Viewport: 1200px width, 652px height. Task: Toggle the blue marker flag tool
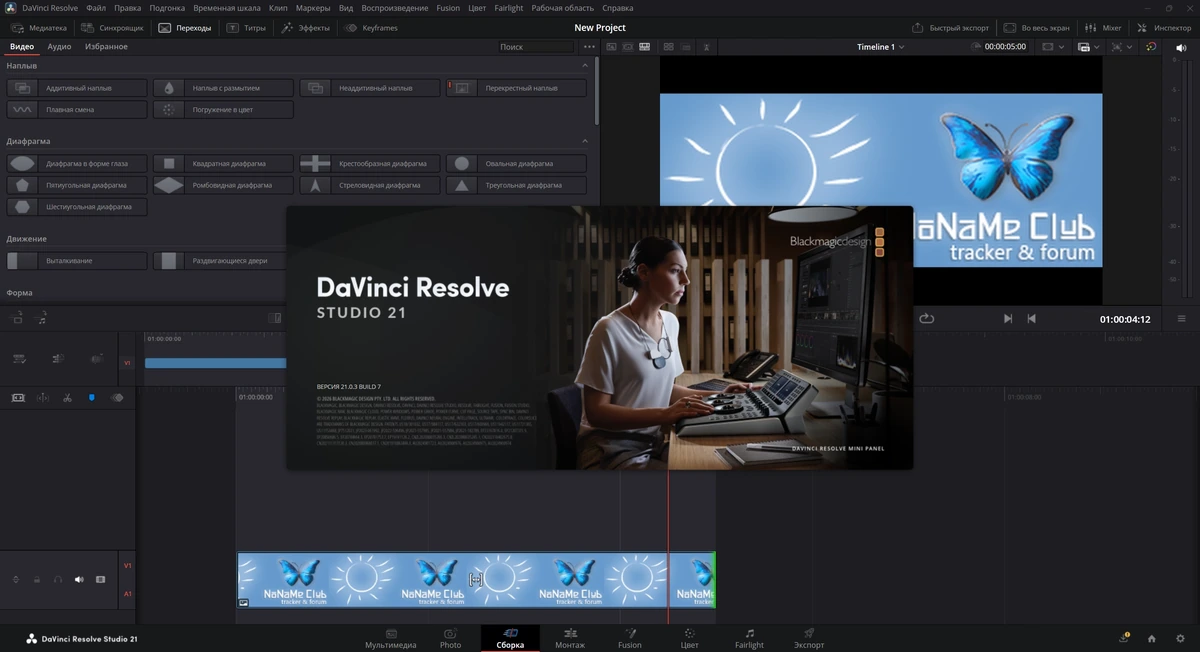click(x=92, y=398)
